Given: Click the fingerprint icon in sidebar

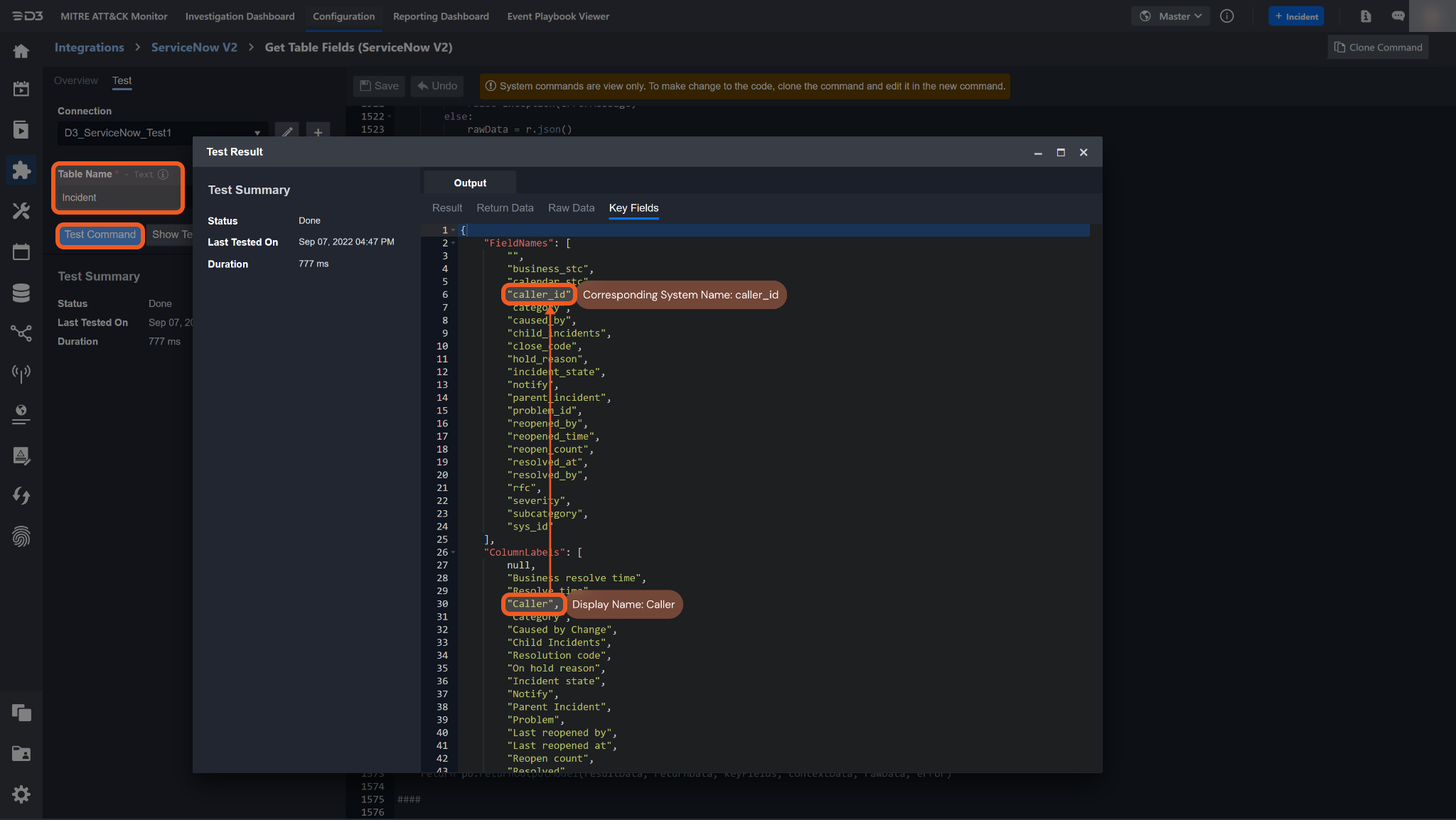Looking at the screenshot, I should pos(21,536).
